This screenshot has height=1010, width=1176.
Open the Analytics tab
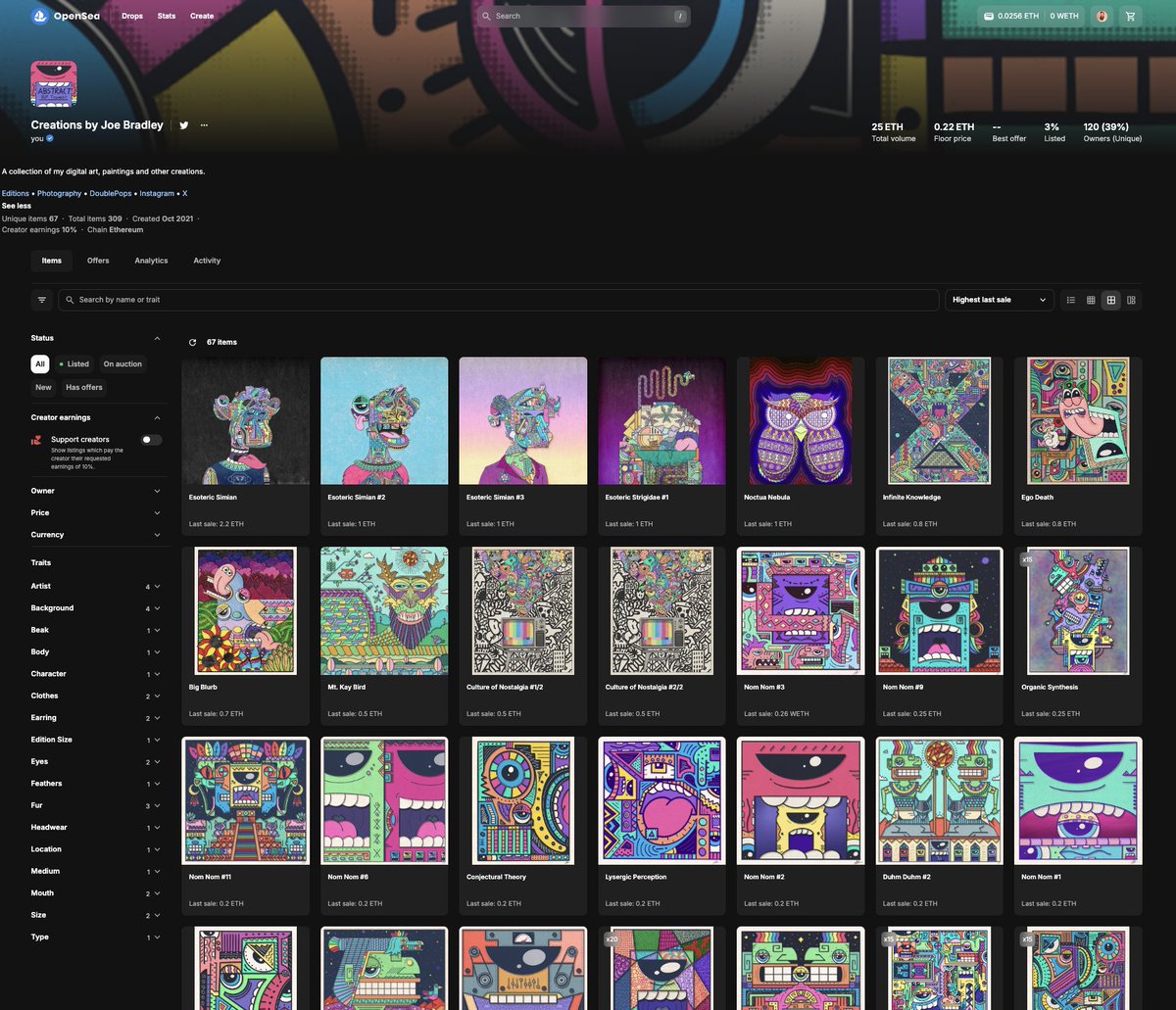[151, 261]
